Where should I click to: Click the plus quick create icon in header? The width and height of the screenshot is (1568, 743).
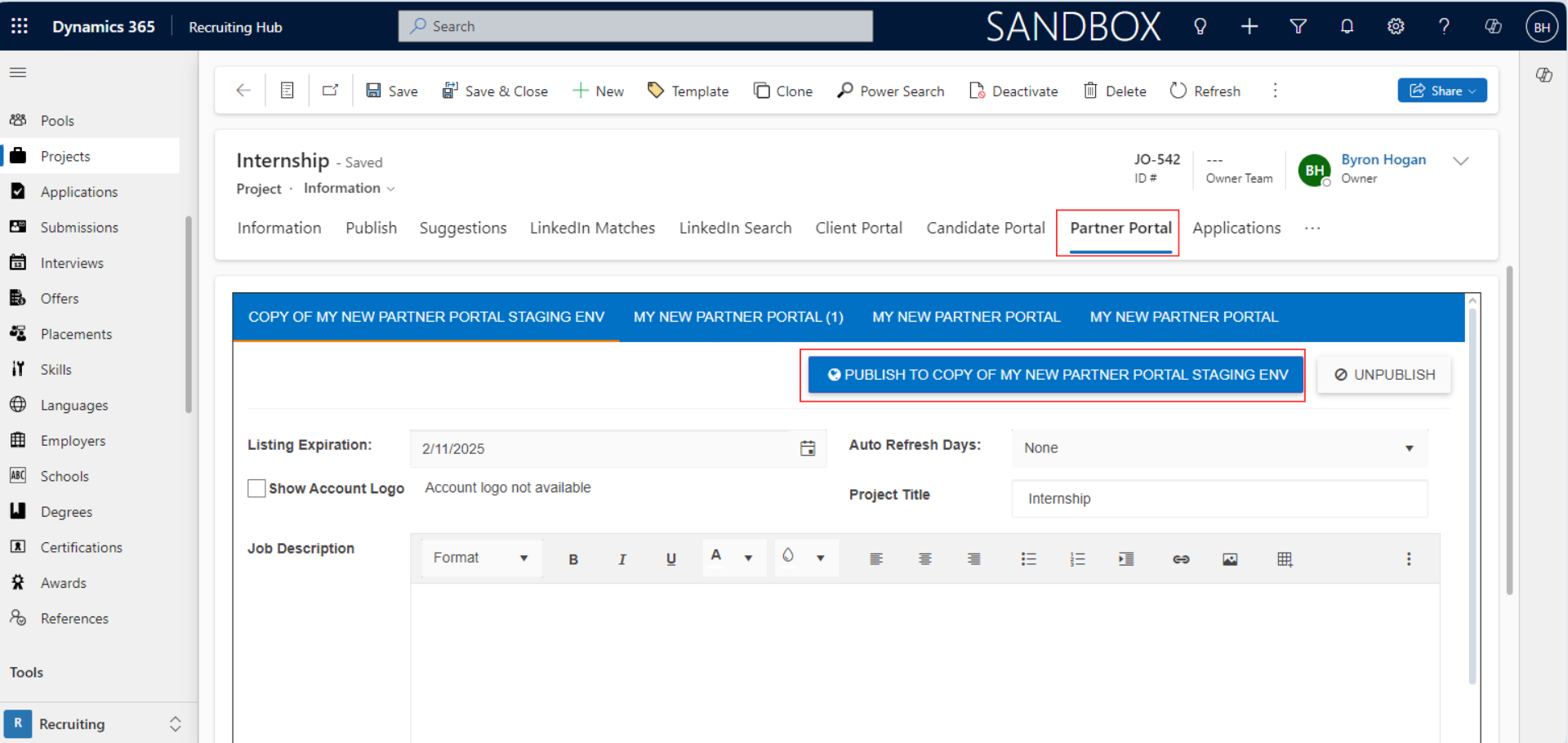(x=1249, y=26)
